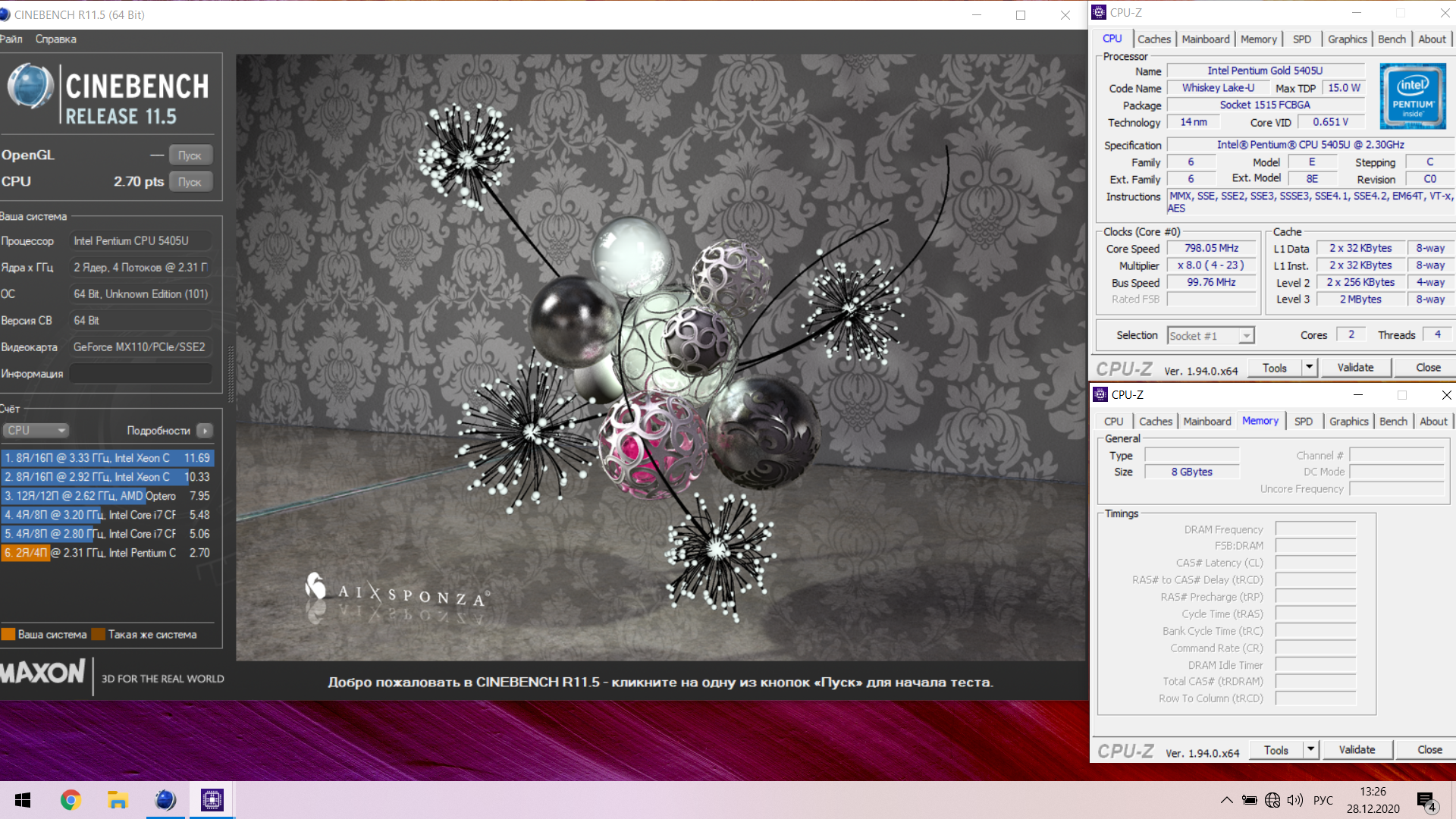Open Mainboard tab in lower CPU-Z window
The width and height of the screenshot is (1456, 819).
1207,422
